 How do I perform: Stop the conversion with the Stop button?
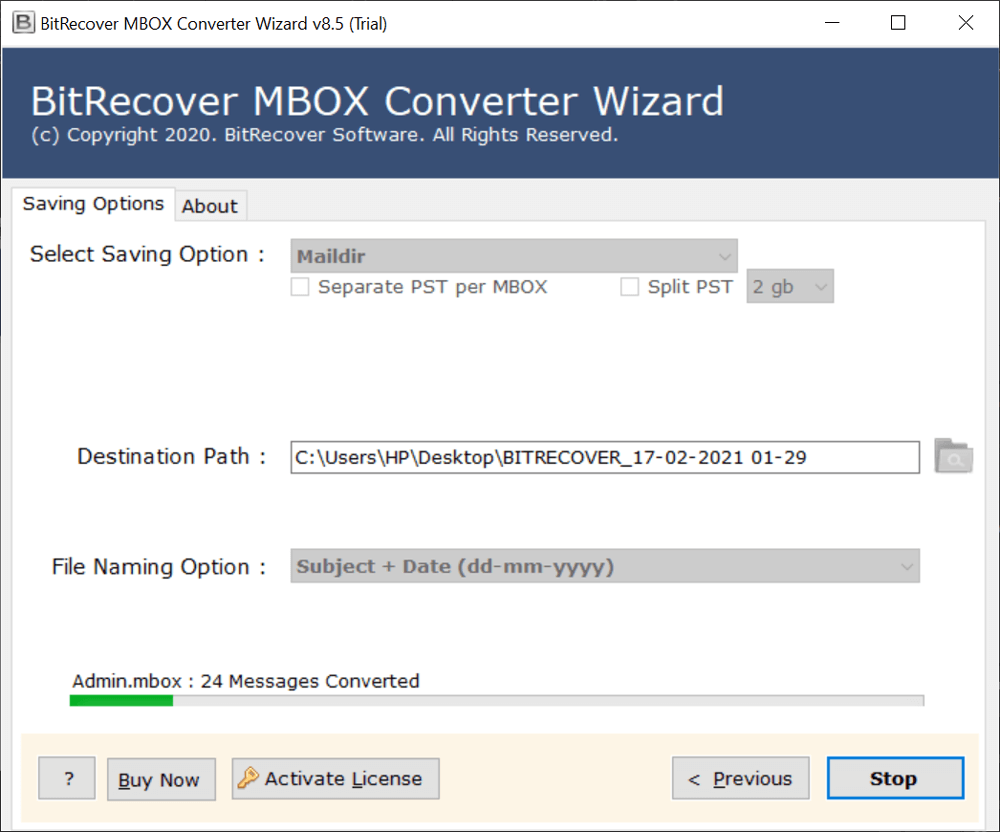click(895, 778)
